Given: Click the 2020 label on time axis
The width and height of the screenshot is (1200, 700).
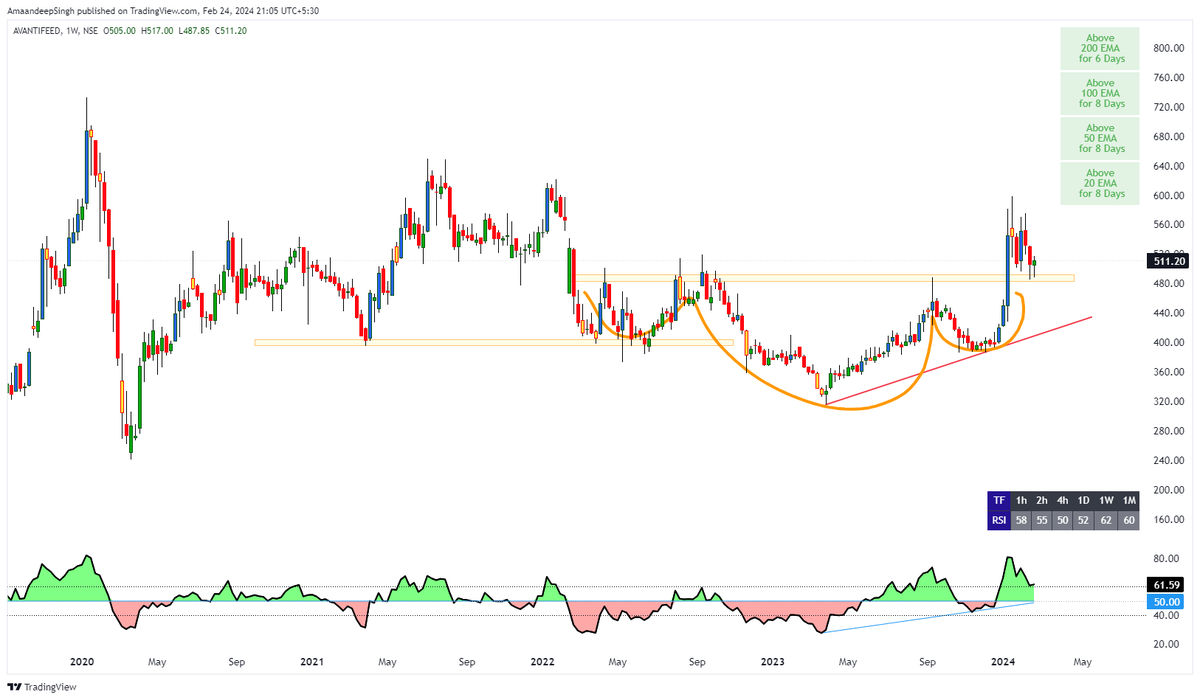Looking at the screenshot, I should pyautogui.click(x=82, y=662).
